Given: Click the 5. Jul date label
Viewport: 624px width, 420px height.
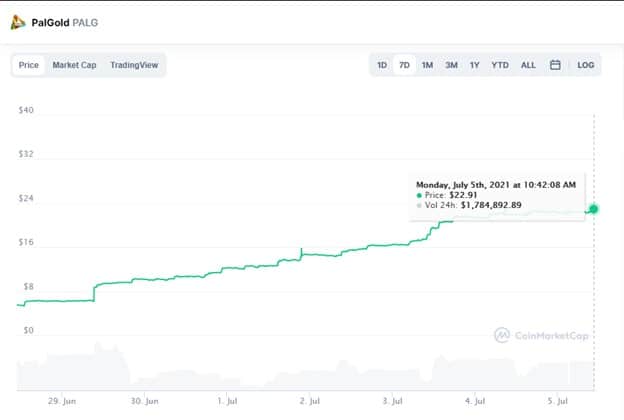Looking at the screenshot, I should coord(558,401).
